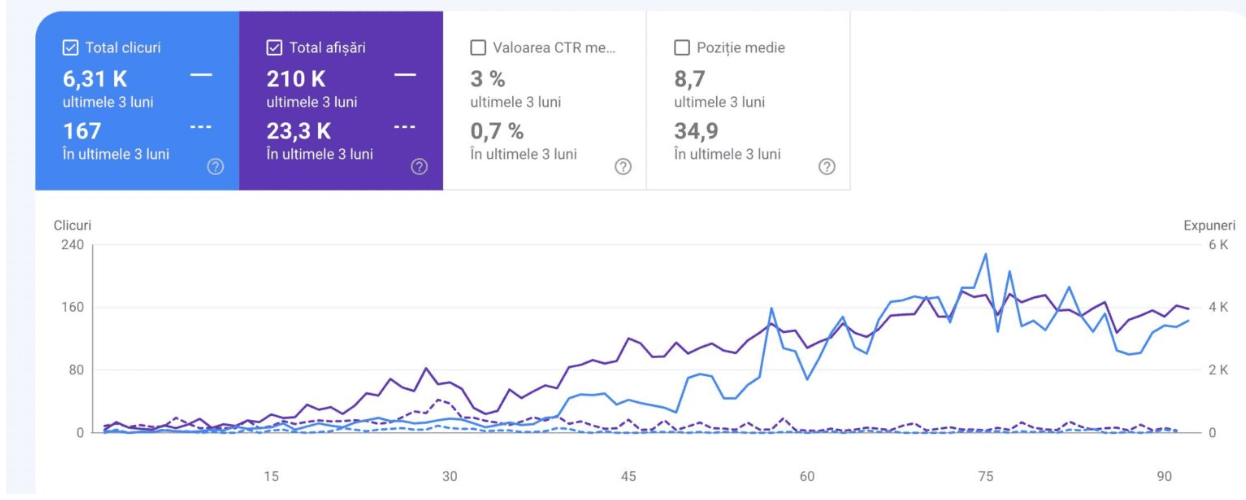1246x500 pixels.
Task: Click the solid line legend on clicuri card
Action: point(200,77)
